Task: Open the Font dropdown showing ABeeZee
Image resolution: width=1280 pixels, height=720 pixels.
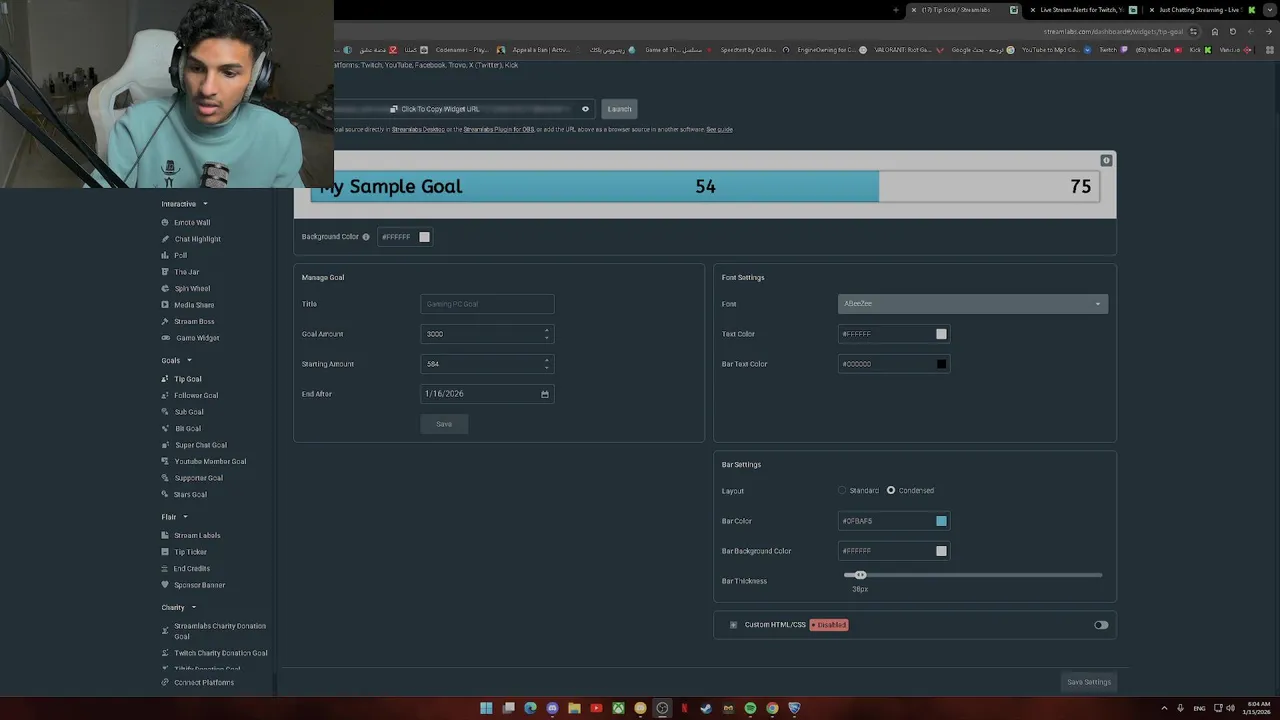Action: (973, 304)
